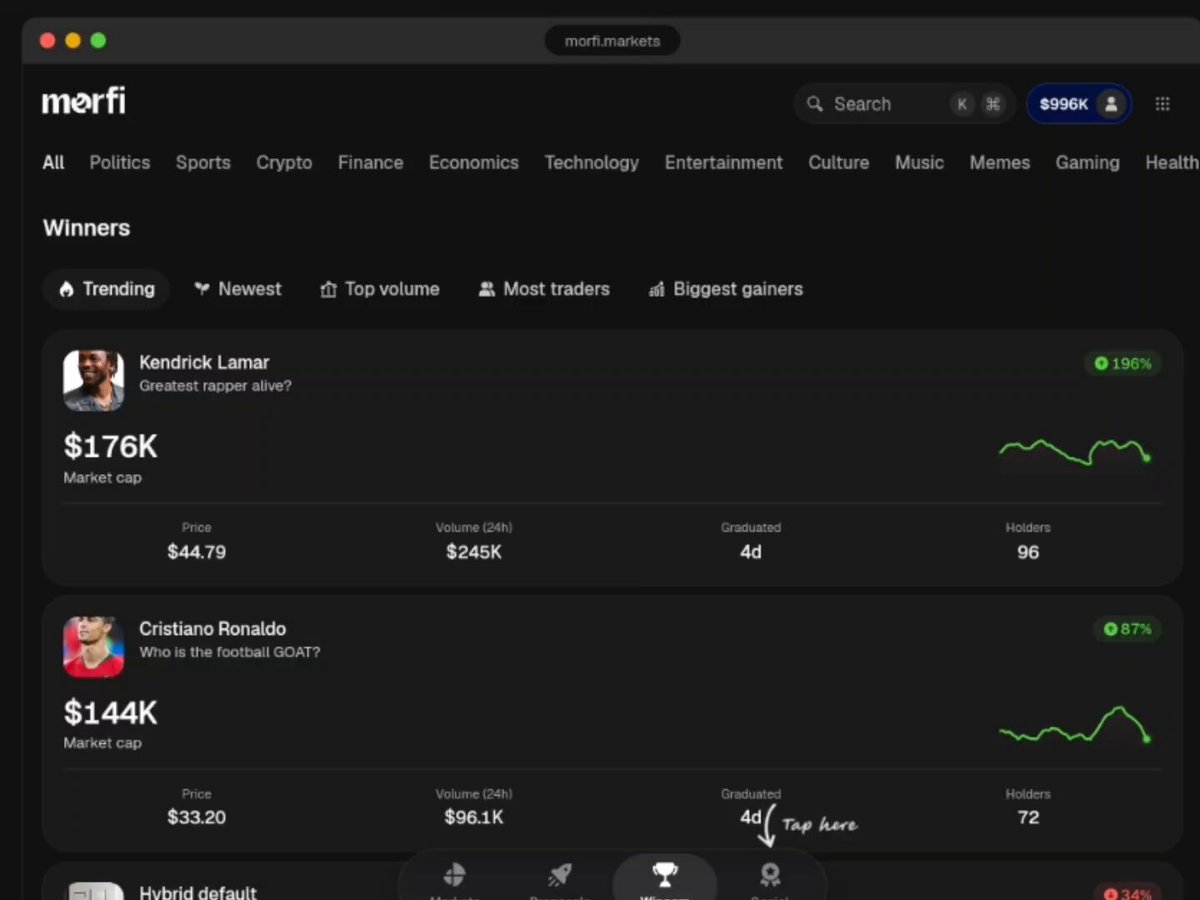
Task: Open the Politics category
Action: 120,162
